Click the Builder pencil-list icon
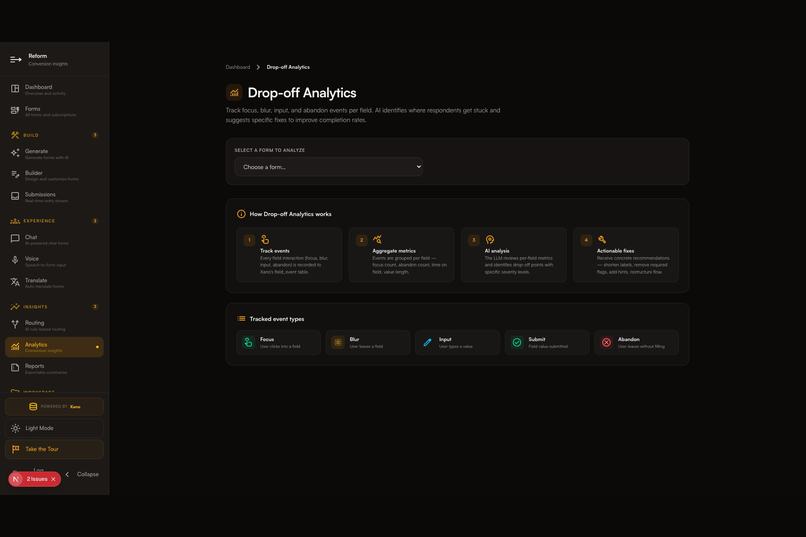The height and width of the screenshot is (537, 806). pyautogui.click(x=15, y=175)
